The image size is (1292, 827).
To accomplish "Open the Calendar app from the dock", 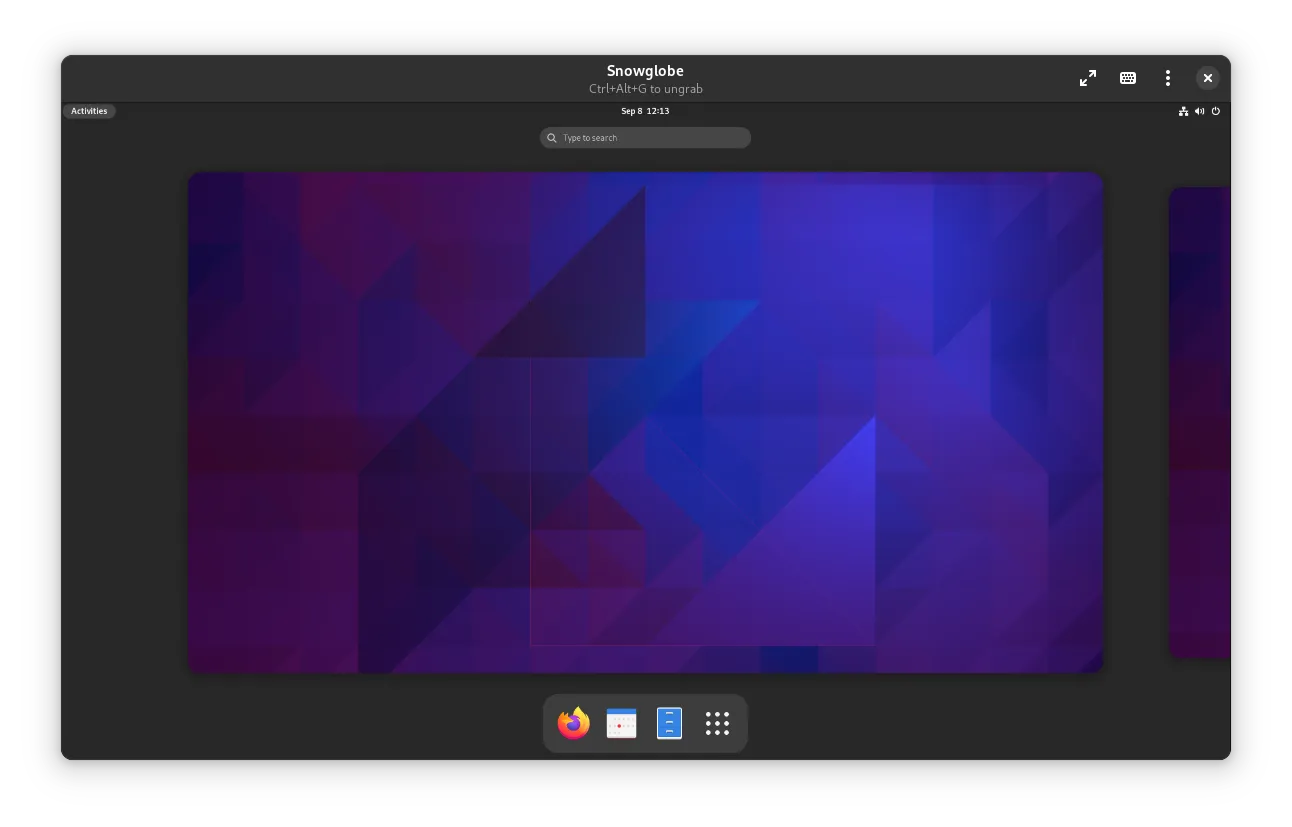I will pyautogui.click(x=621, y=723).
